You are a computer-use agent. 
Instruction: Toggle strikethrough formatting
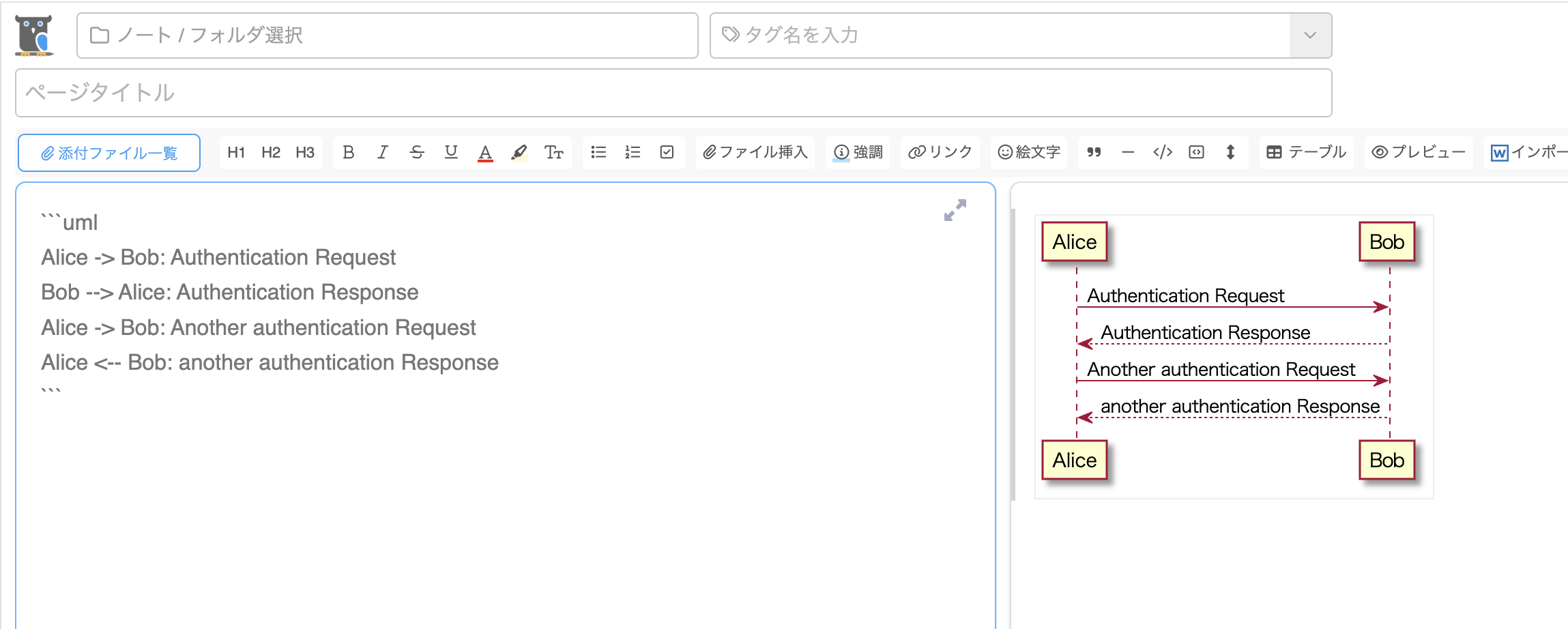click(417, 152)
